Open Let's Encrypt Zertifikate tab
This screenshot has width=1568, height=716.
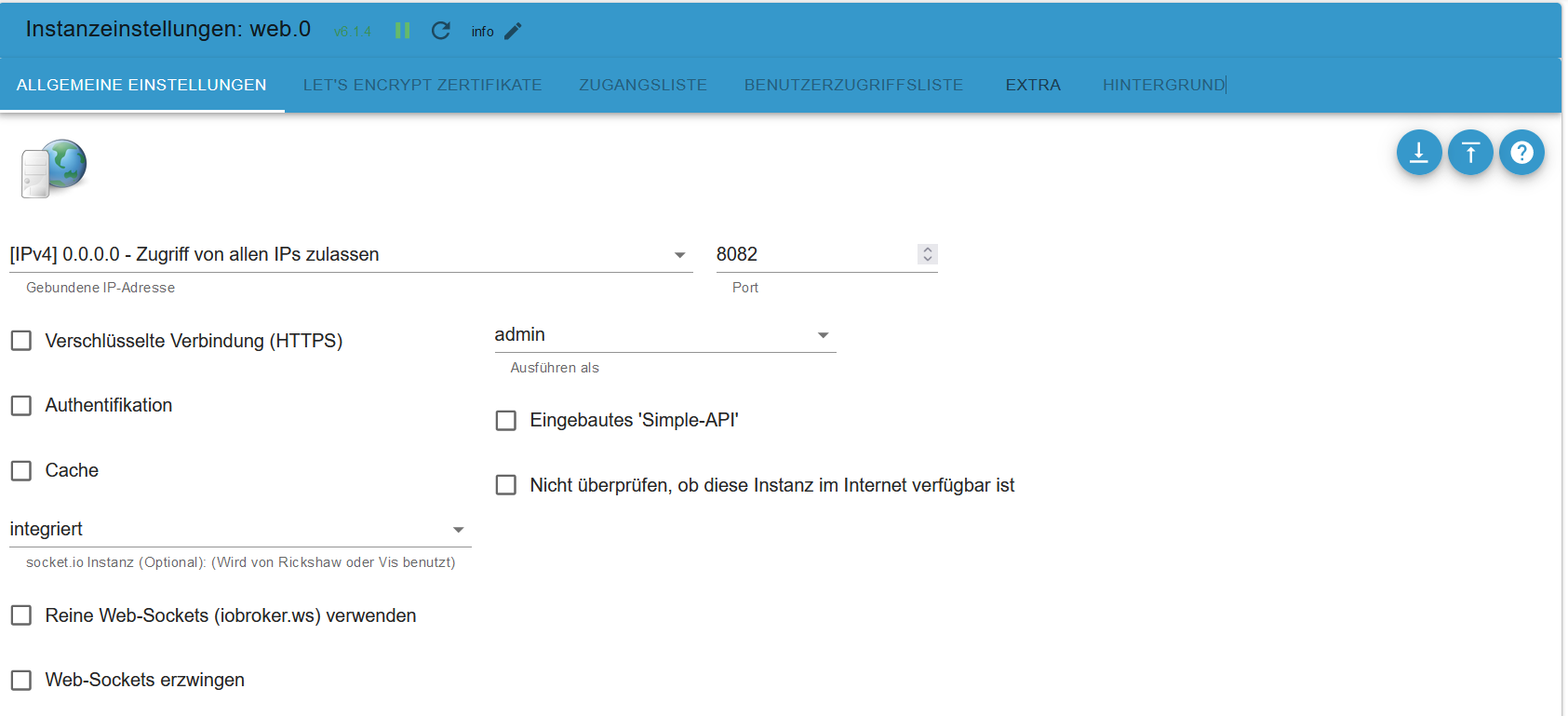coord(422,85)
